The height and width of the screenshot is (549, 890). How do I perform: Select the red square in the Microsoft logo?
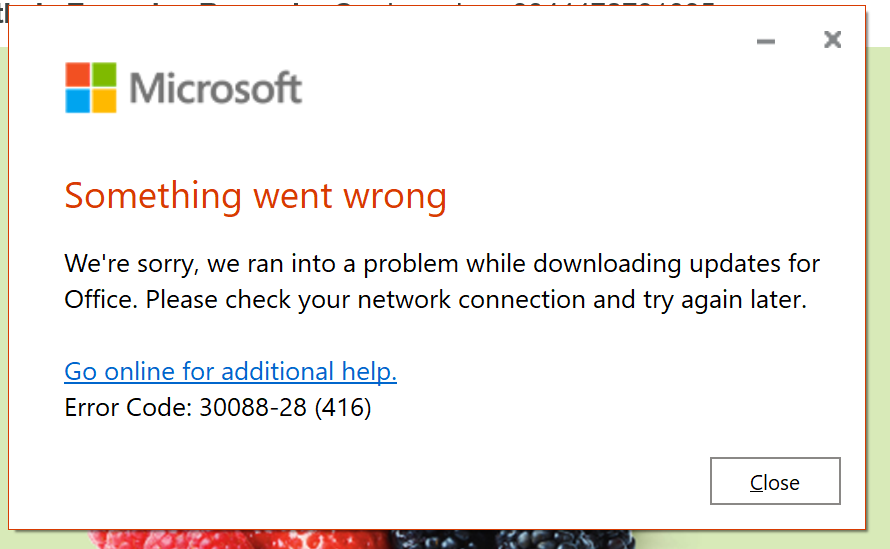[x=78, y=74]
